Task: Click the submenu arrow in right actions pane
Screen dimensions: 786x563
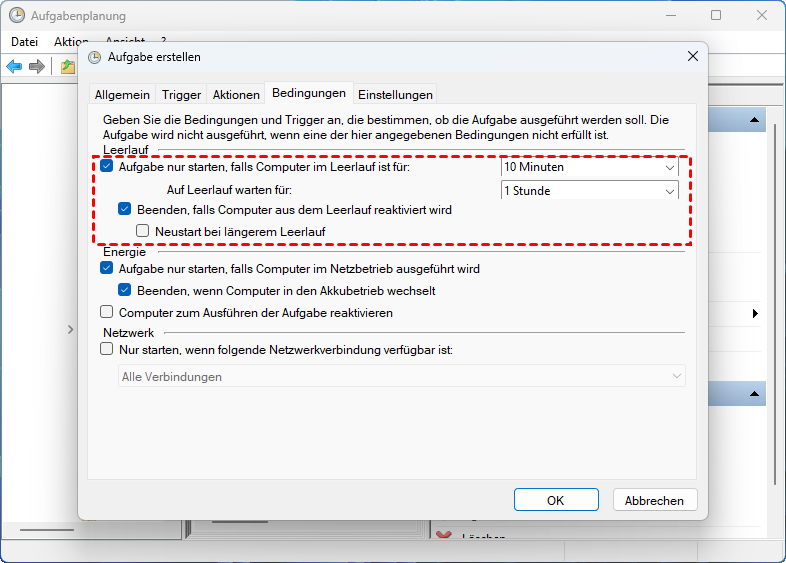Action: tap(756, 314)
